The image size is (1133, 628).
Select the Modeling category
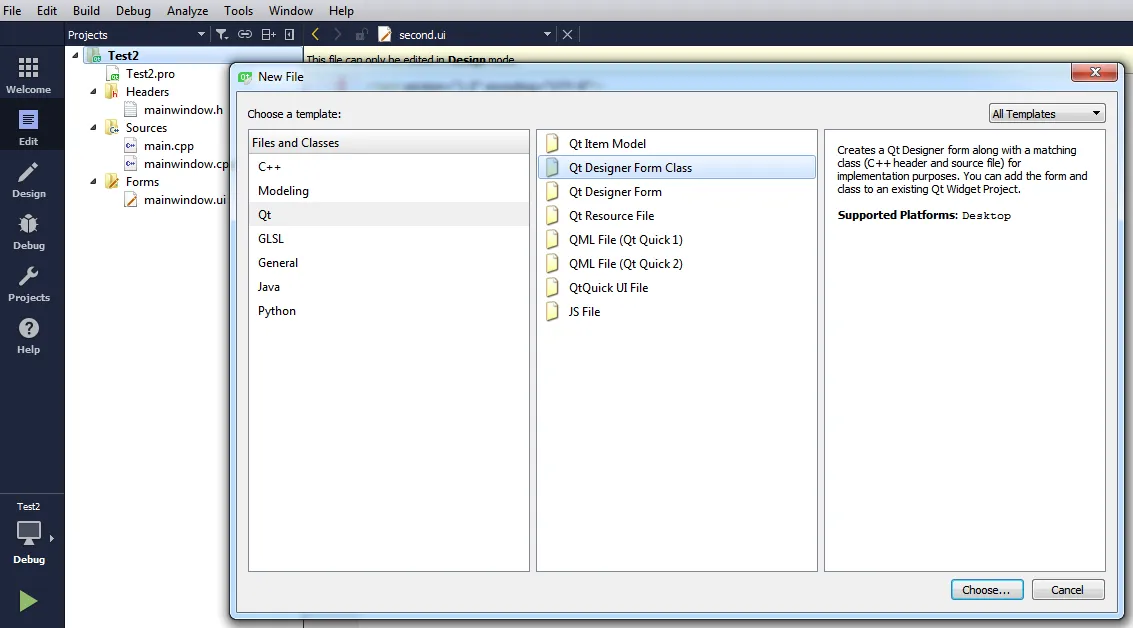(389, 190)
